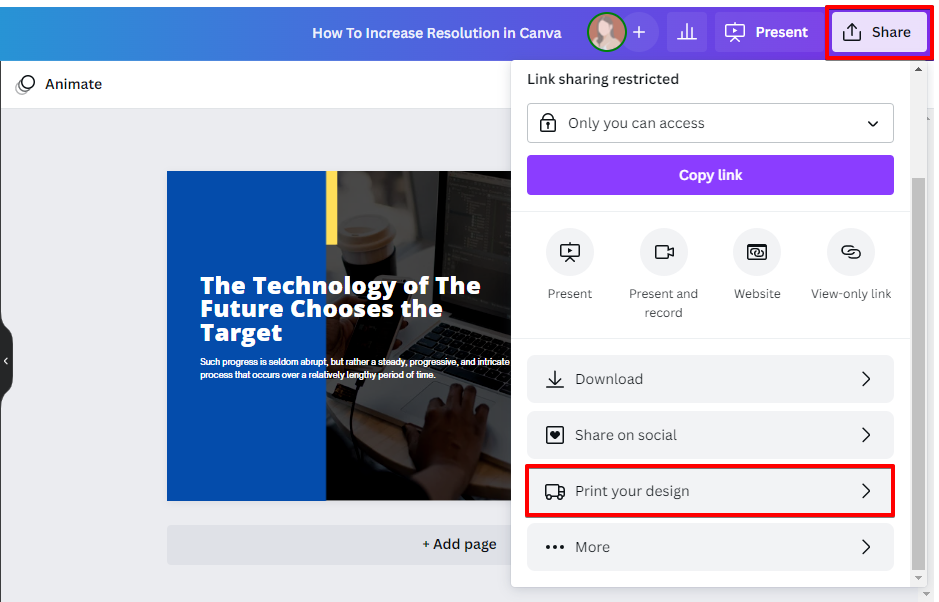Open the More options menu item
This screenshot has height=602, width=939.
(710, 547)
